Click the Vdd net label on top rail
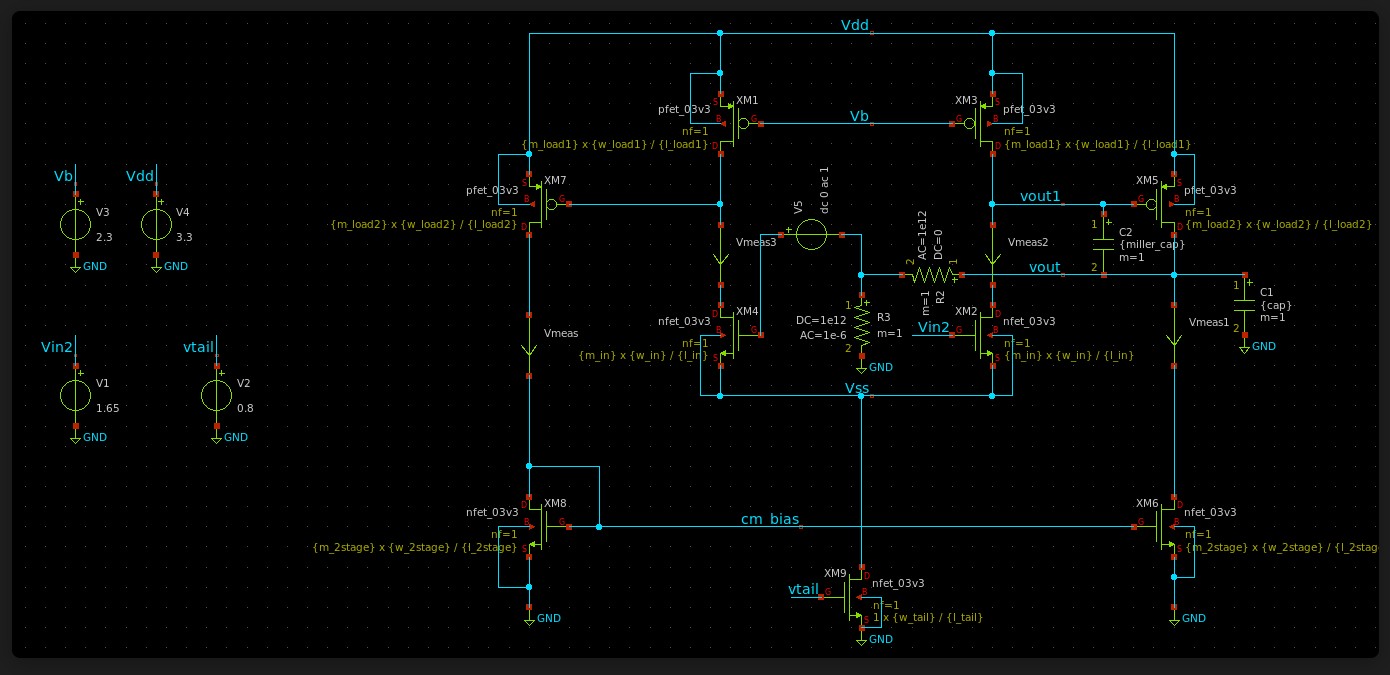 click(854, 25)
